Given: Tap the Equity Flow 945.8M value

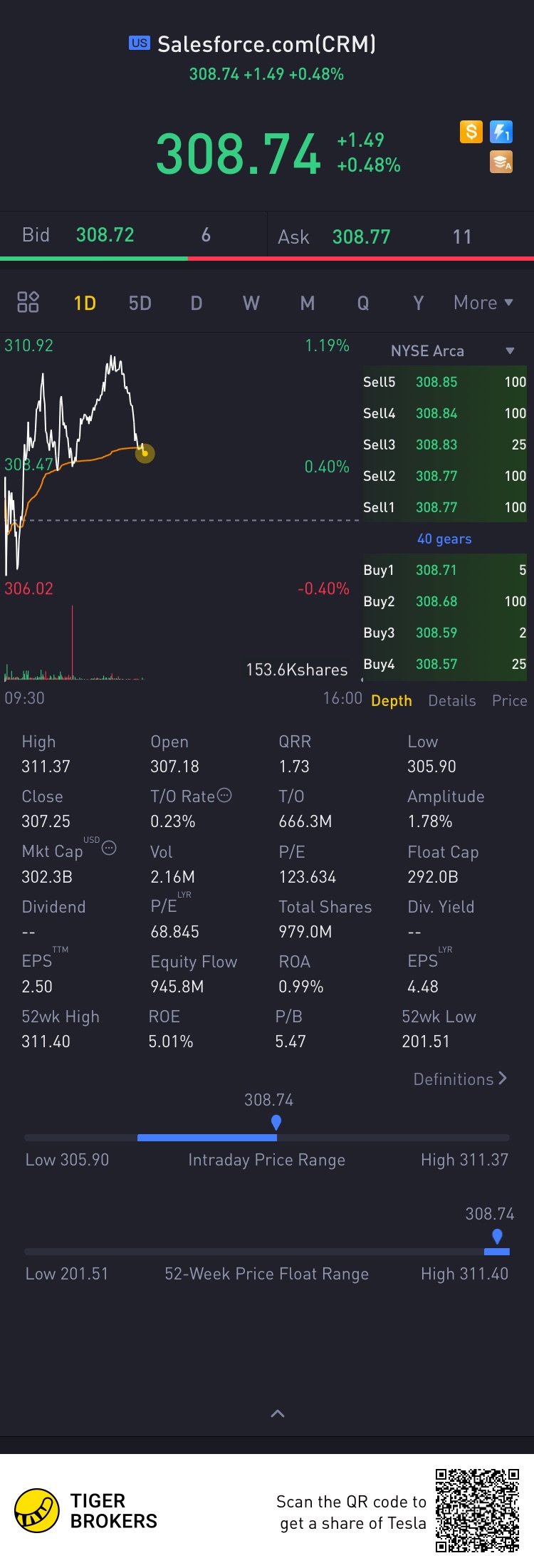Looking at the screenshot, I should tap(177, 987).
